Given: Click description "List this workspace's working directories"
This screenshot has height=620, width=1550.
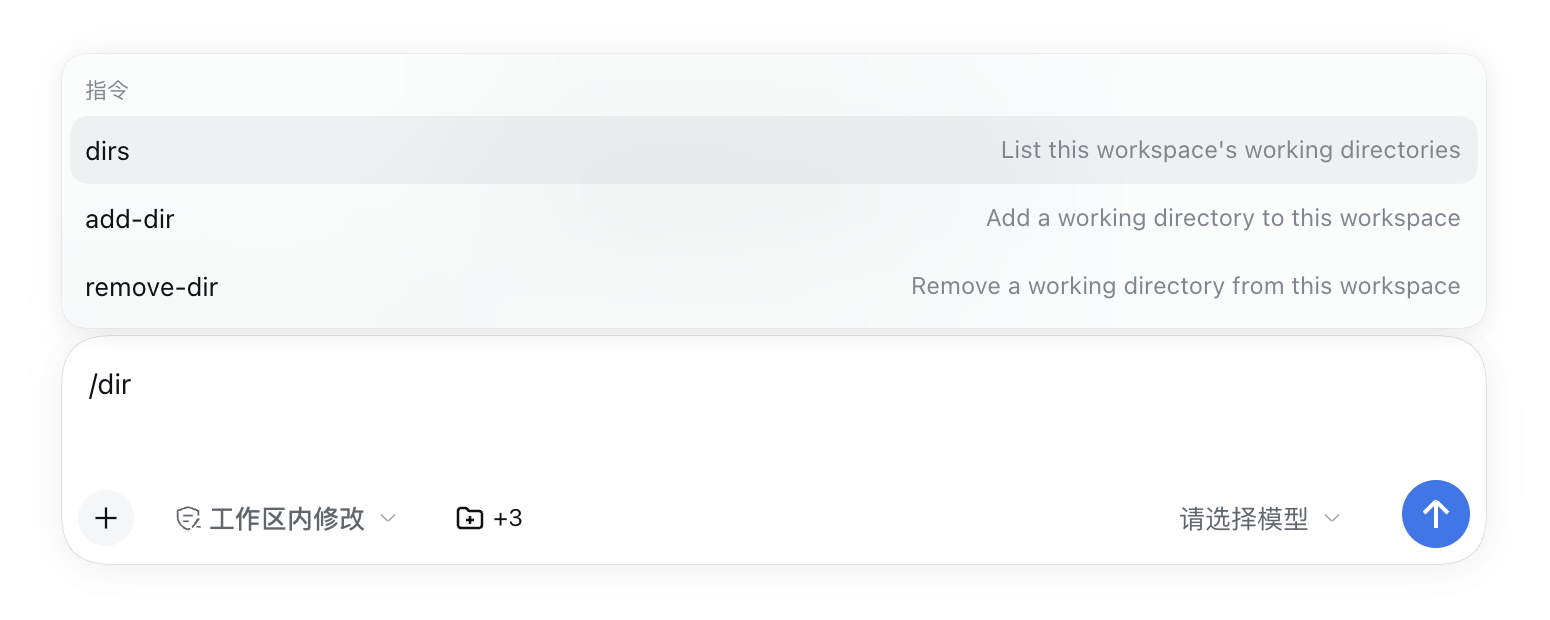Looking at the screenshot, I should pos(1231,150).
